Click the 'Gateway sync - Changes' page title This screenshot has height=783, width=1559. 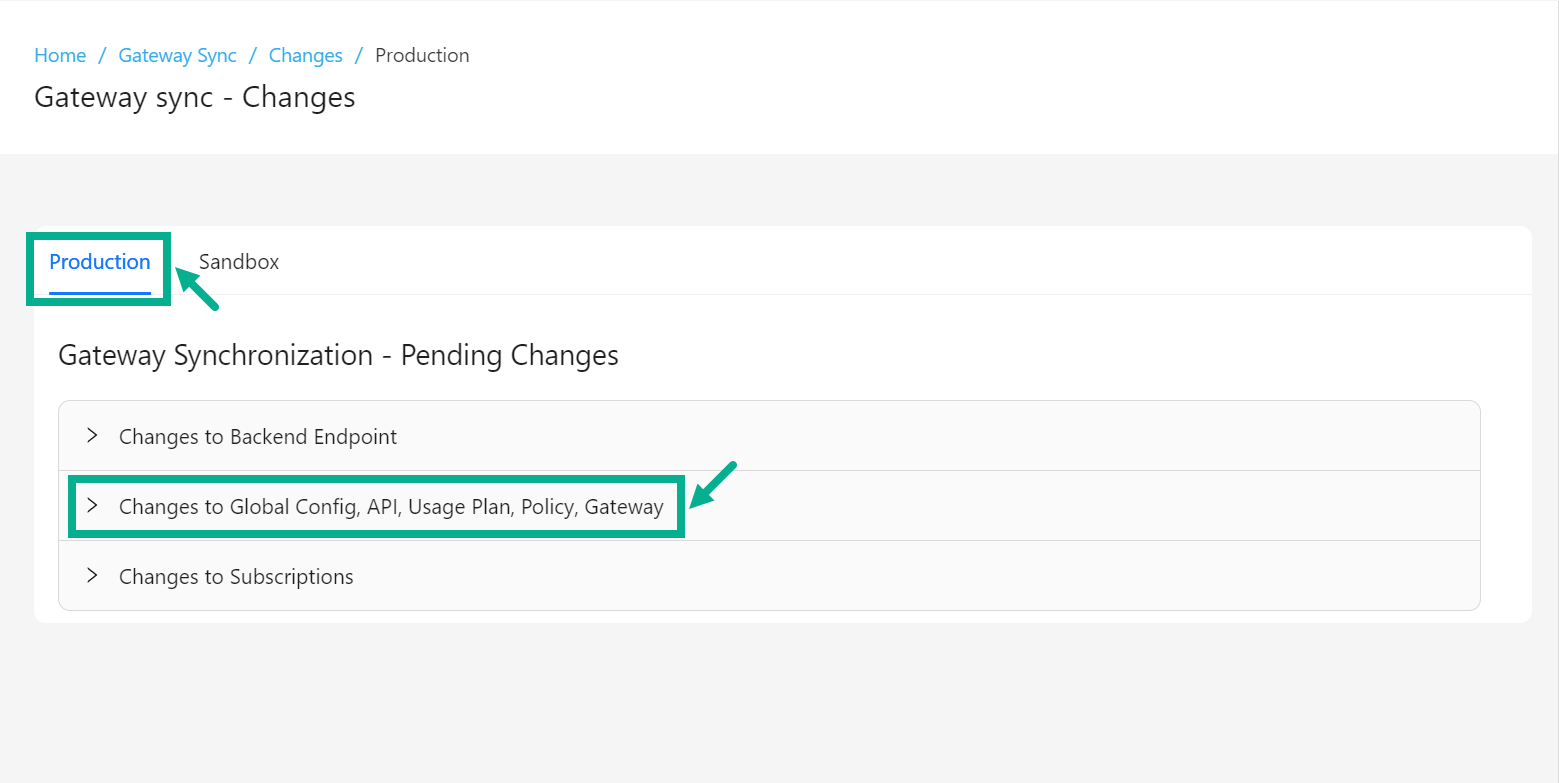(x=195, y=97)
